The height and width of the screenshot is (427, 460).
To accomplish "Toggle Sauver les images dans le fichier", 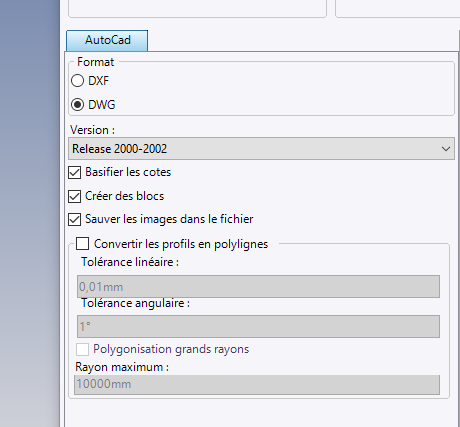I will point(74,220).
